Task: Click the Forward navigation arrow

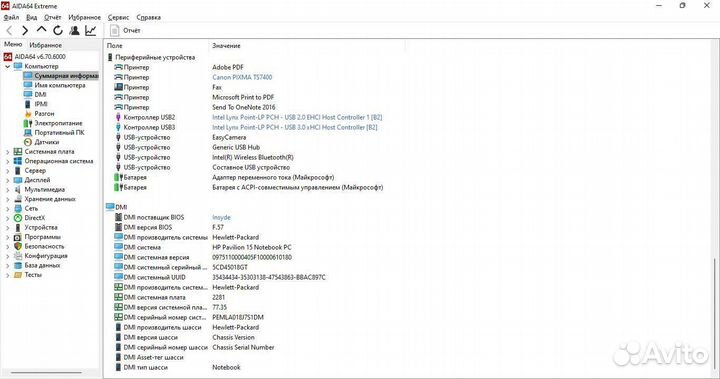Action: click(x=25, y=31)
